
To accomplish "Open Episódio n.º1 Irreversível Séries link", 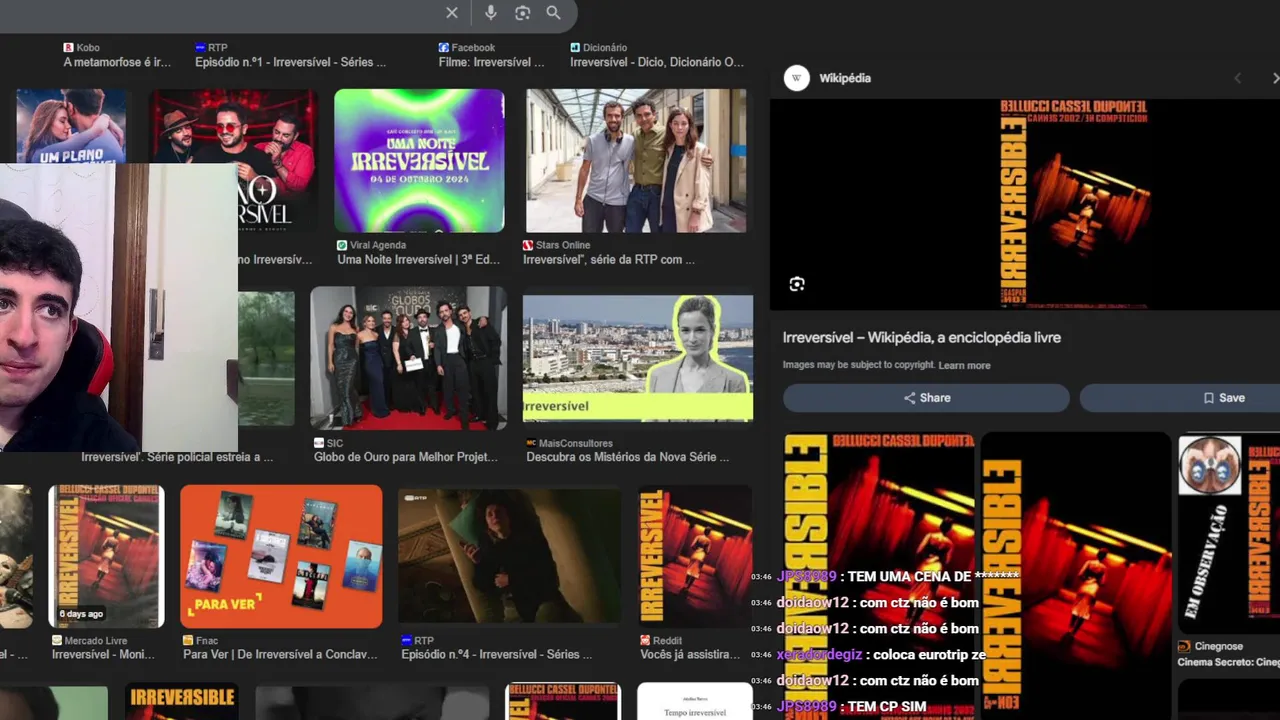I will (x=290, y=62).
